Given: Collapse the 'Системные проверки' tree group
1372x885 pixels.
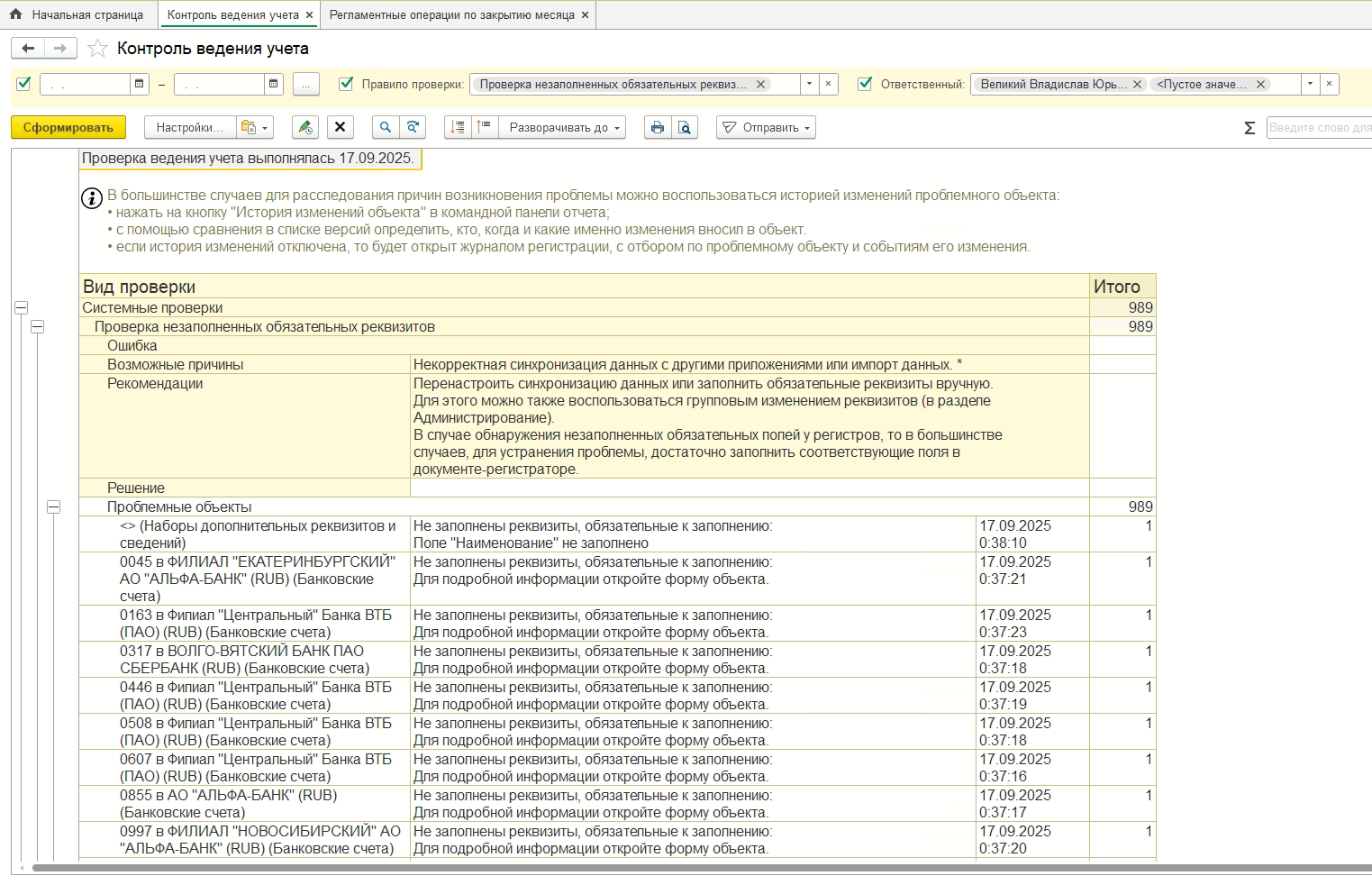Looking at the screenshot, I should [x=22, y=308].
